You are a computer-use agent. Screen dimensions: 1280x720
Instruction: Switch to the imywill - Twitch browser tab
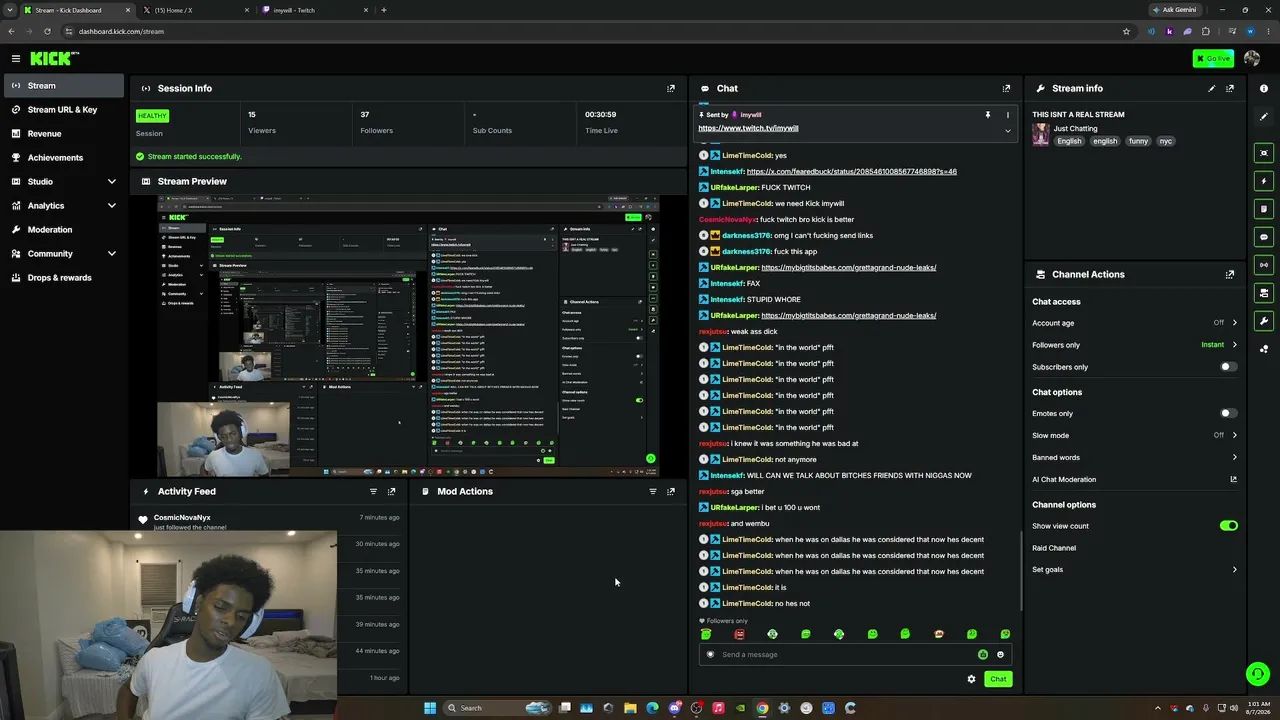click(314, 10)
